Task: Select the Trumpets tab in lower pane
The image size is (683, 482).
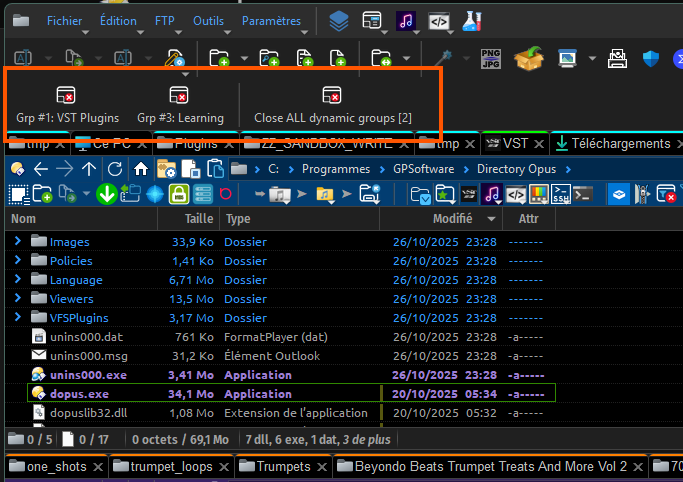Action: pyautogui.click(x=283, y=466)
